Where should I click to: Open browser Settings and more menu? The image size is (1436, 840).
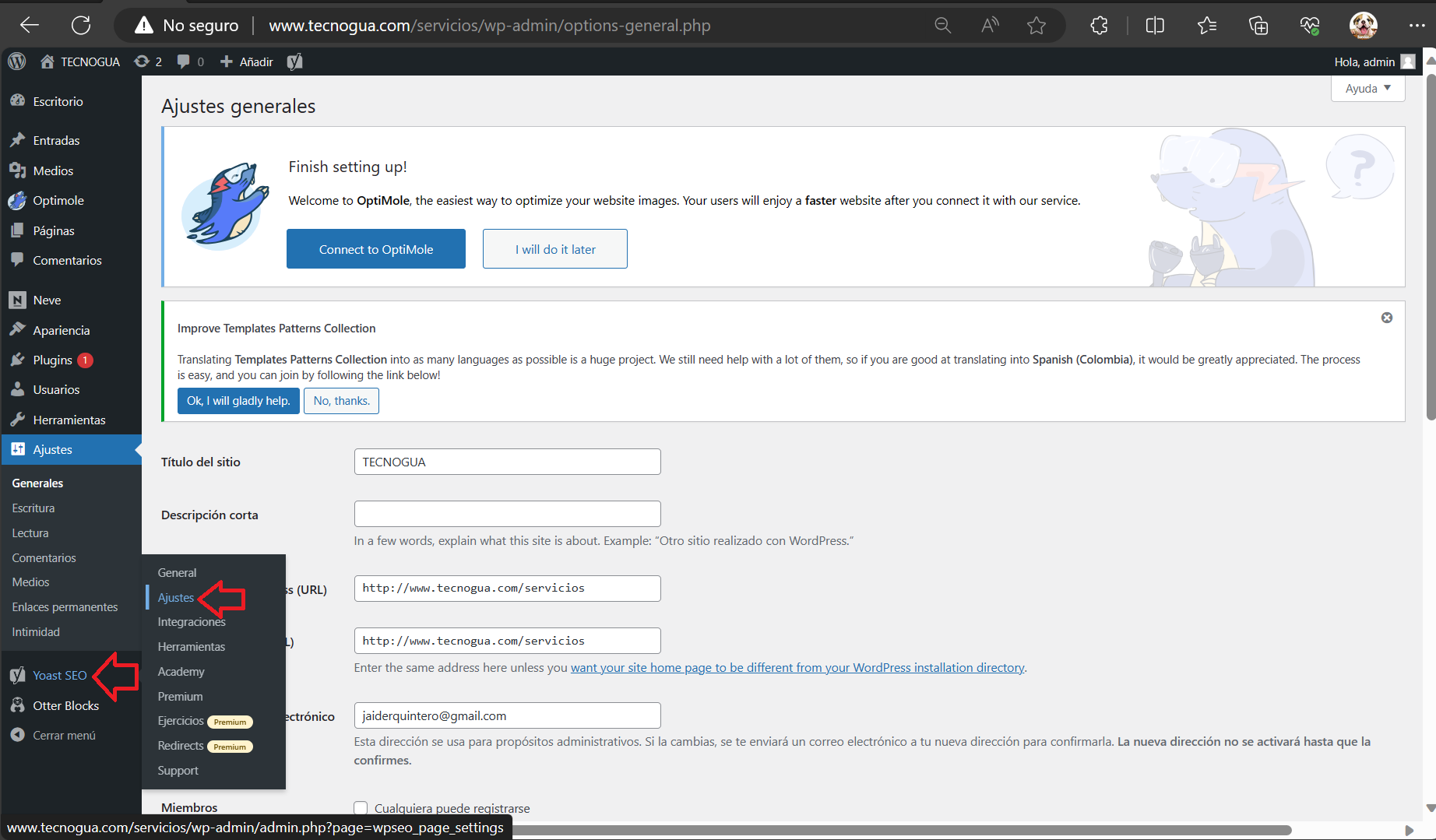1417,26
